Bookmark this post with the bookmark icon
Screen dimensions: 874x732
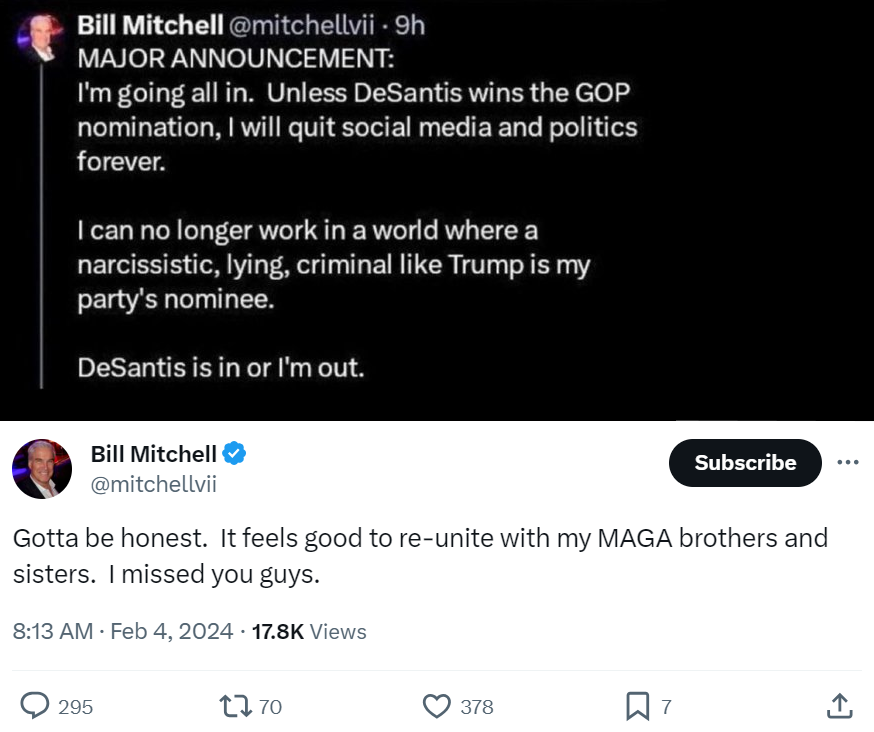[x=638, y=706]
